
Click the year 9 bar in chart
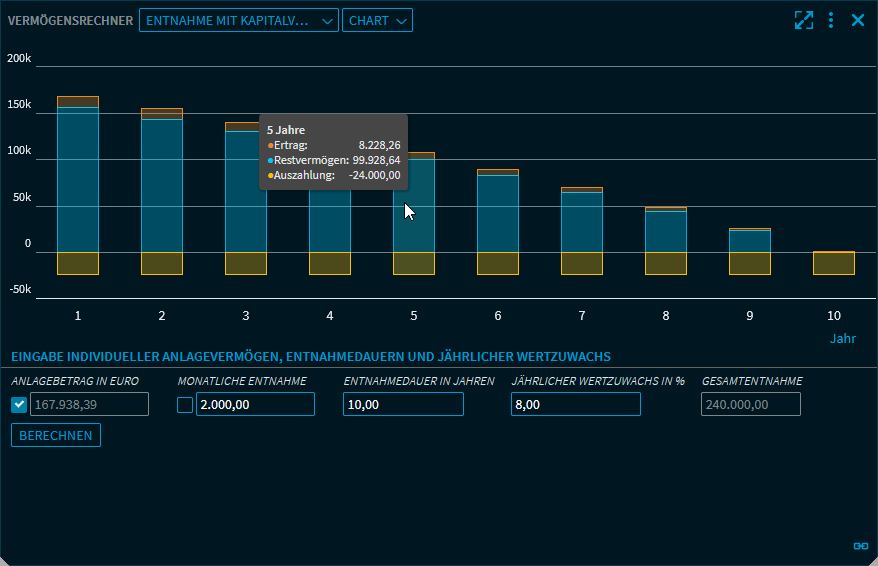750,241
